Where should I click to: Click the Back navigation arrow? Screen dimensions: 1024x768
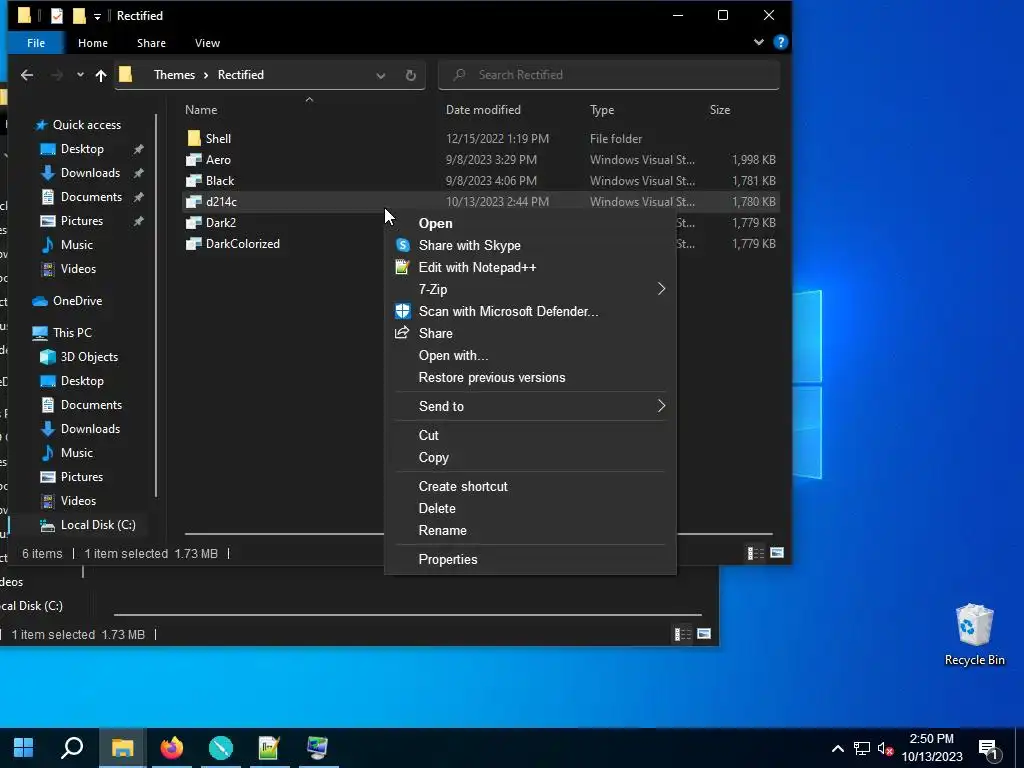[27, 75]
